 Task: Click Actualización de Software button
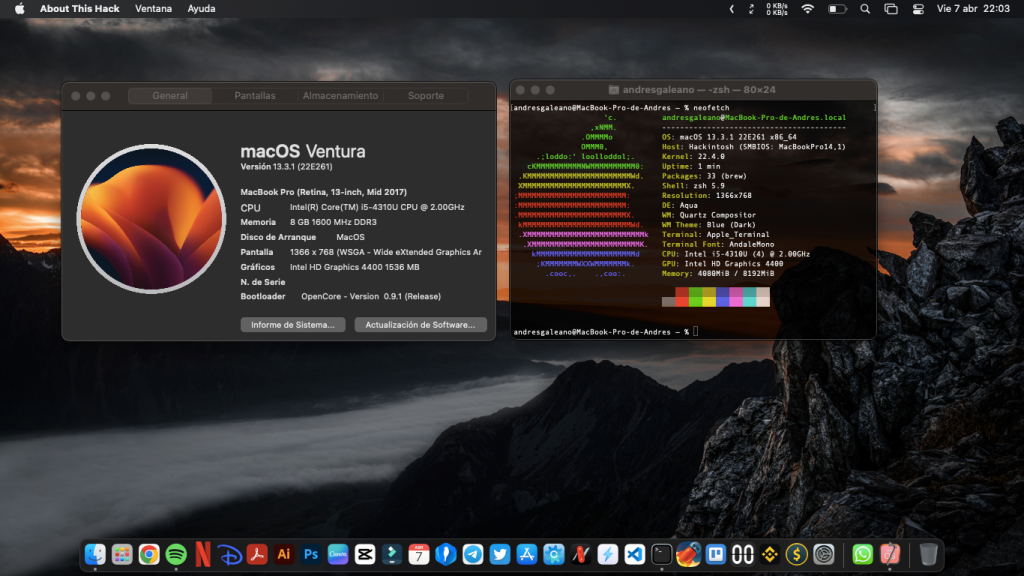click(x=420, y=325)
